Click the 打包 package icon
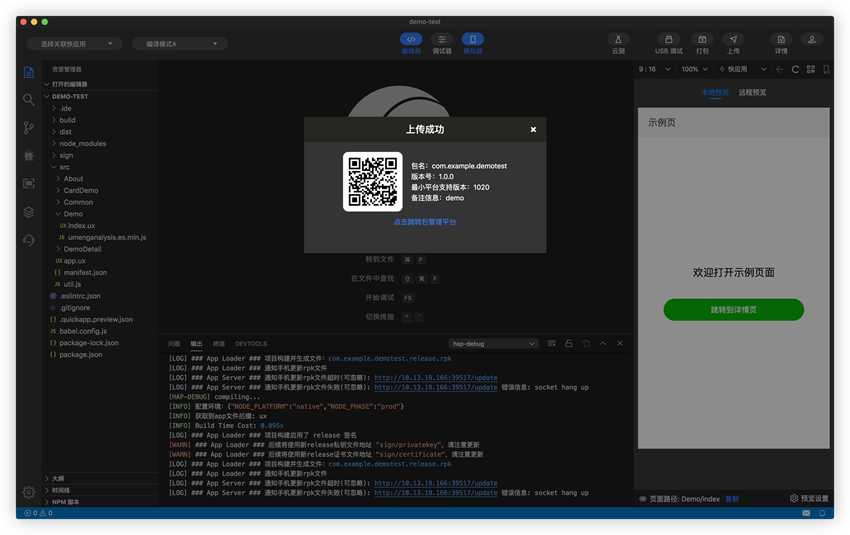 click(702, 41)
